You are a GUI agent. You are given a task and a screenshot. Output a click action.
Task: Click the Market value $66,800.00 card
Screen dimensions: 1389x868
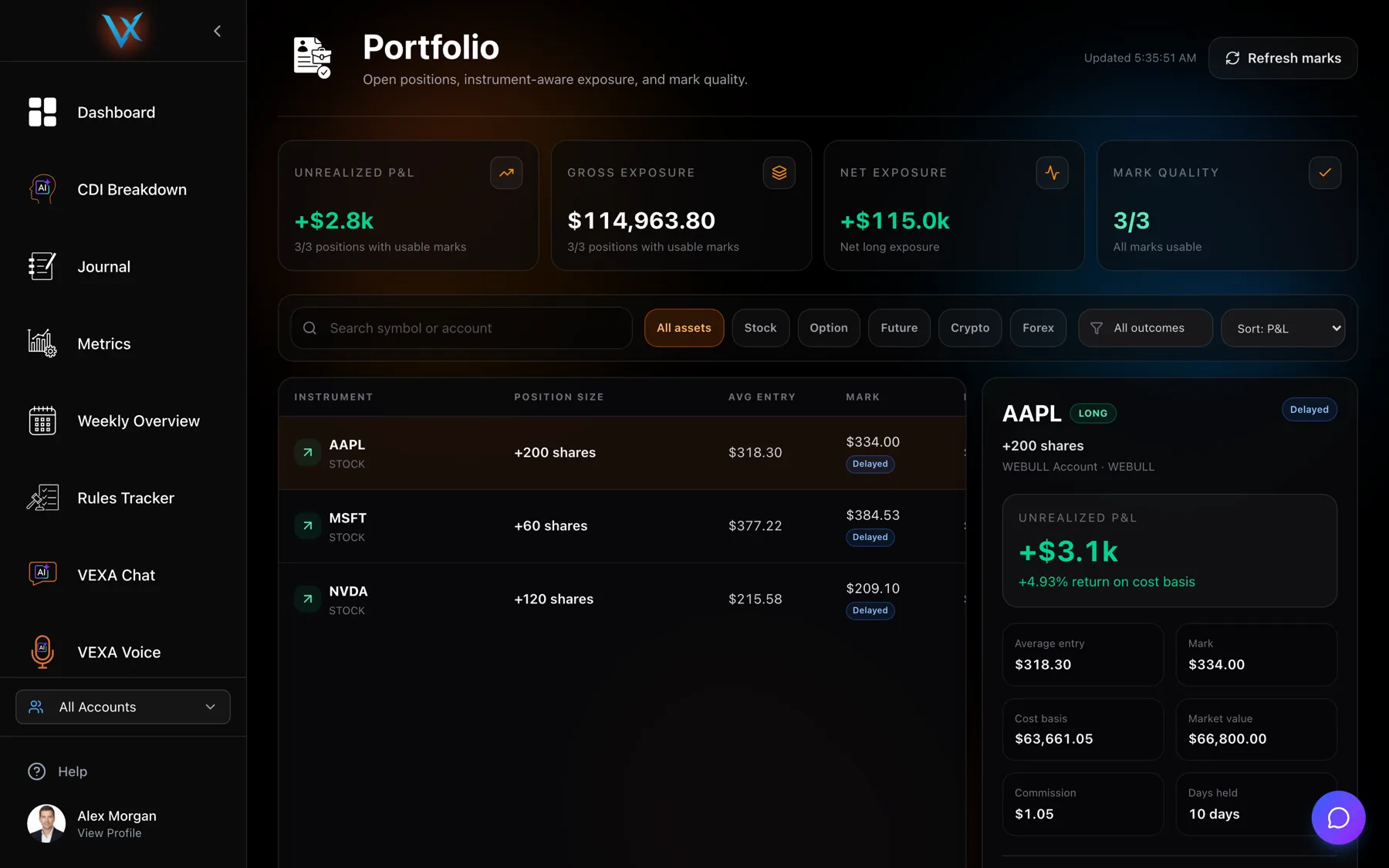click(1256, 729)
